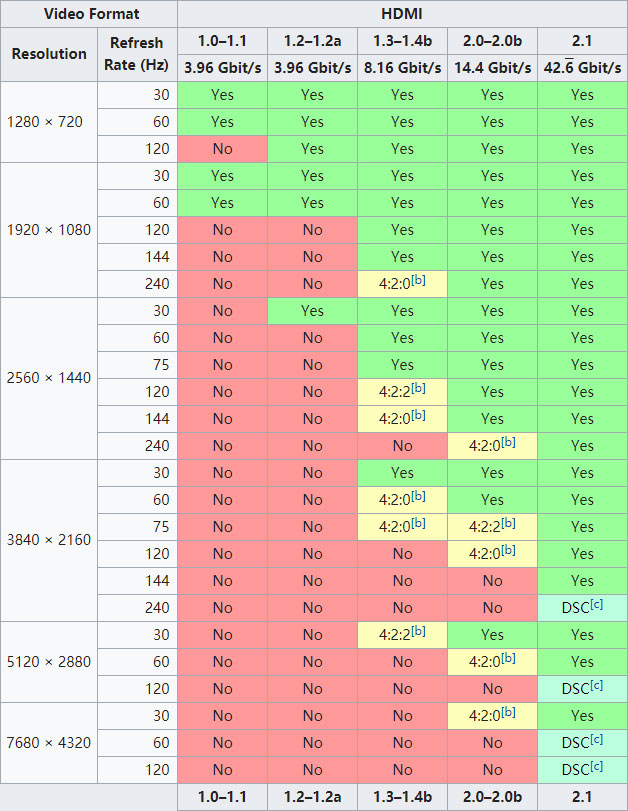Viewport: 628px width, 811px height.
Task: Click footnote [c] in 5120×2880 120Hz row
Action: 596,685
